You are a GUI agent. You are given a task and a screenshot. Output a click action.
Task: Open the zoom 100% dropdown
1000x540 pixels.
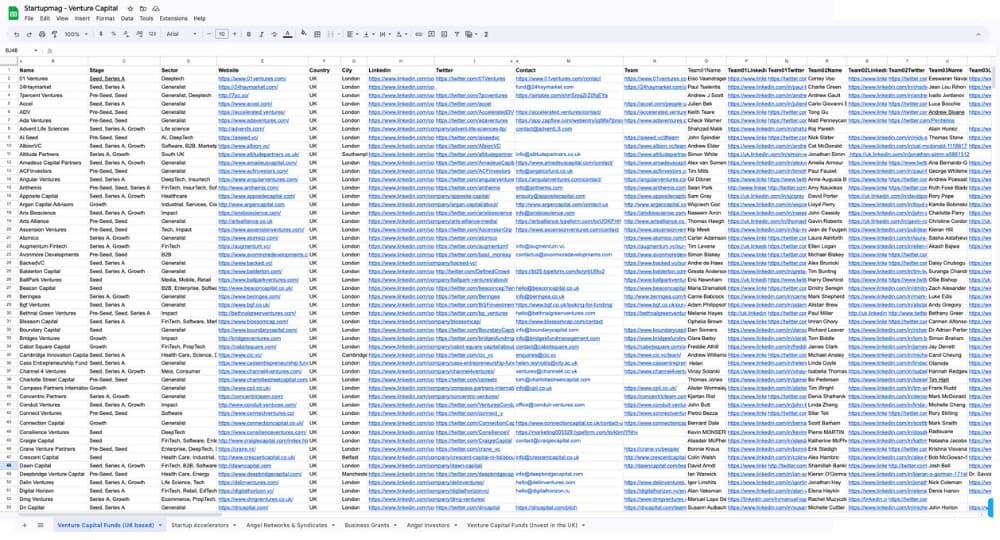click(x=76, y=34)
